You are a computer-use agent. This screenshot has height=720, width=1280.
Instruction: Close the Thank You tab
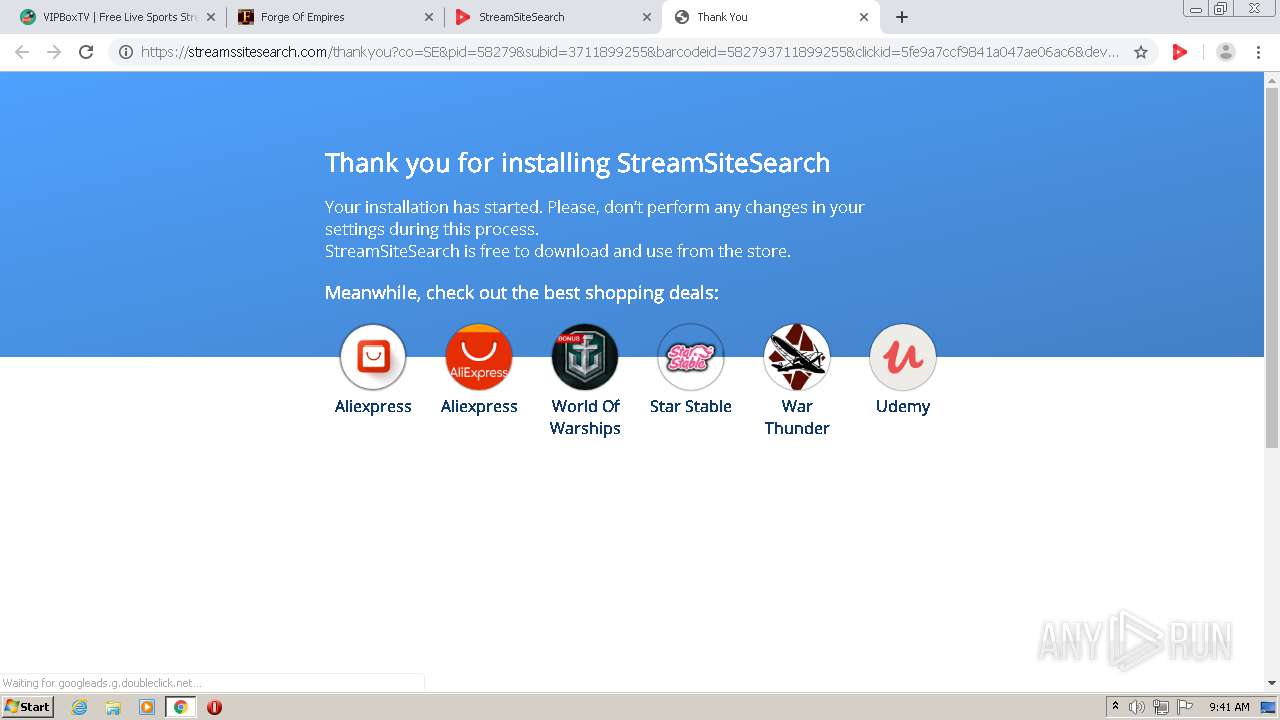(864, 17)
